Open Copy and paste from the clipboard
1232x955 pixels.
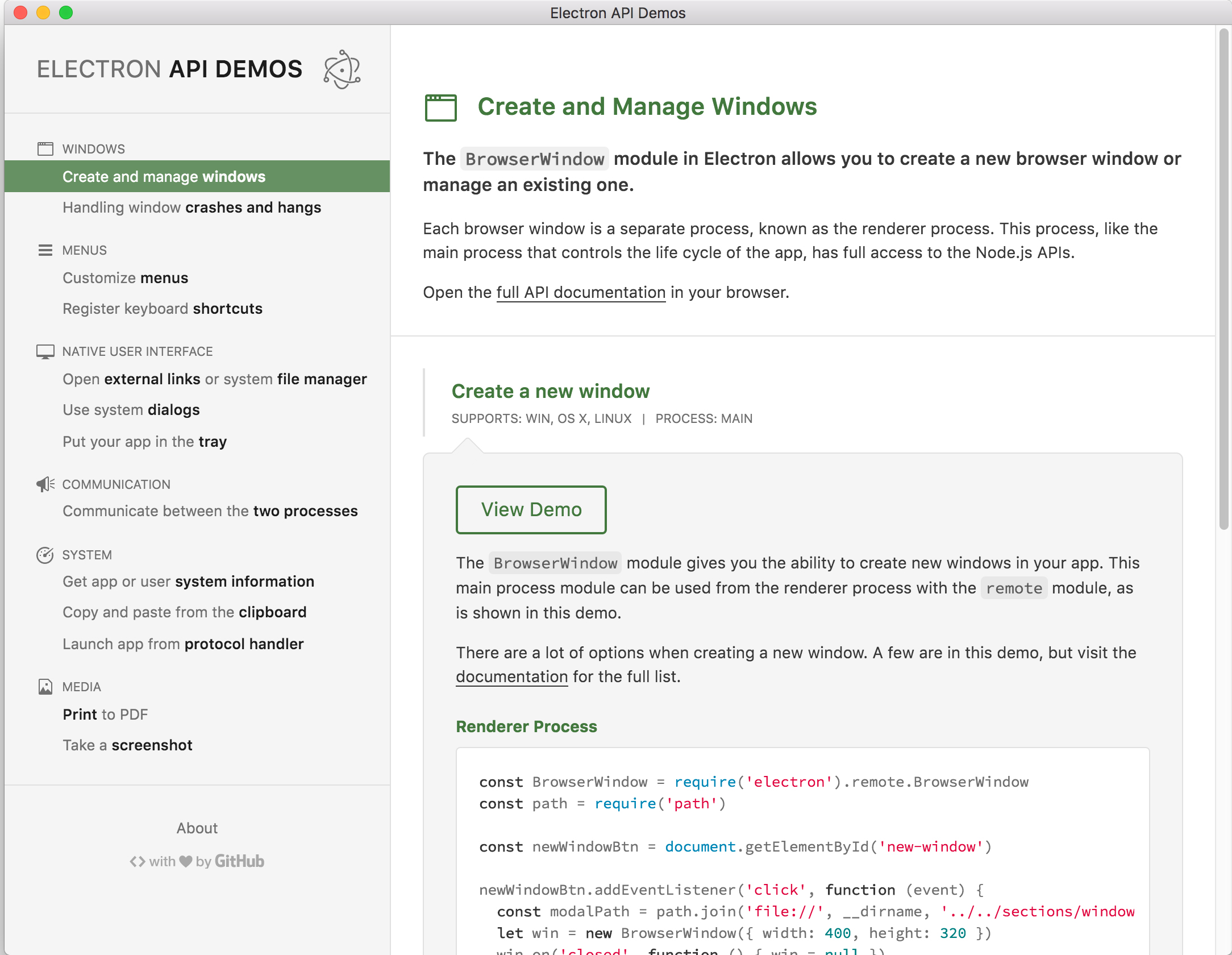[185, 612]
